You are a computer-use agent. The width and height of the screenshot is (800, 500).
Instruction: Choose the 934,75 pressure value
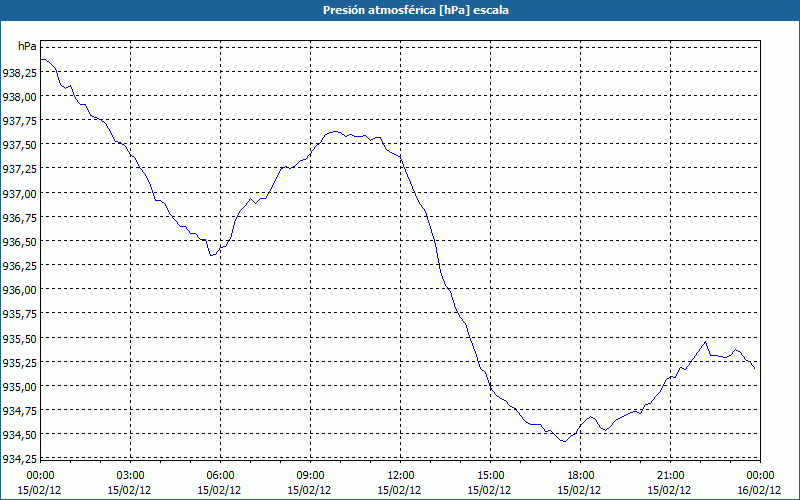pos(19,411)
